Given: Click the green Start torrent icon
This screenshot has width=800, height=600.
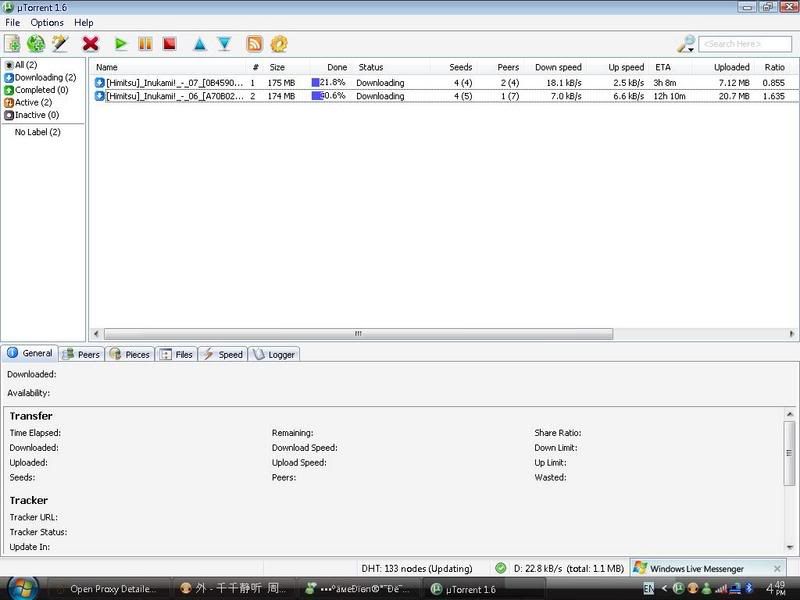Looking at the screenshot, I should (x=121, y=44).
